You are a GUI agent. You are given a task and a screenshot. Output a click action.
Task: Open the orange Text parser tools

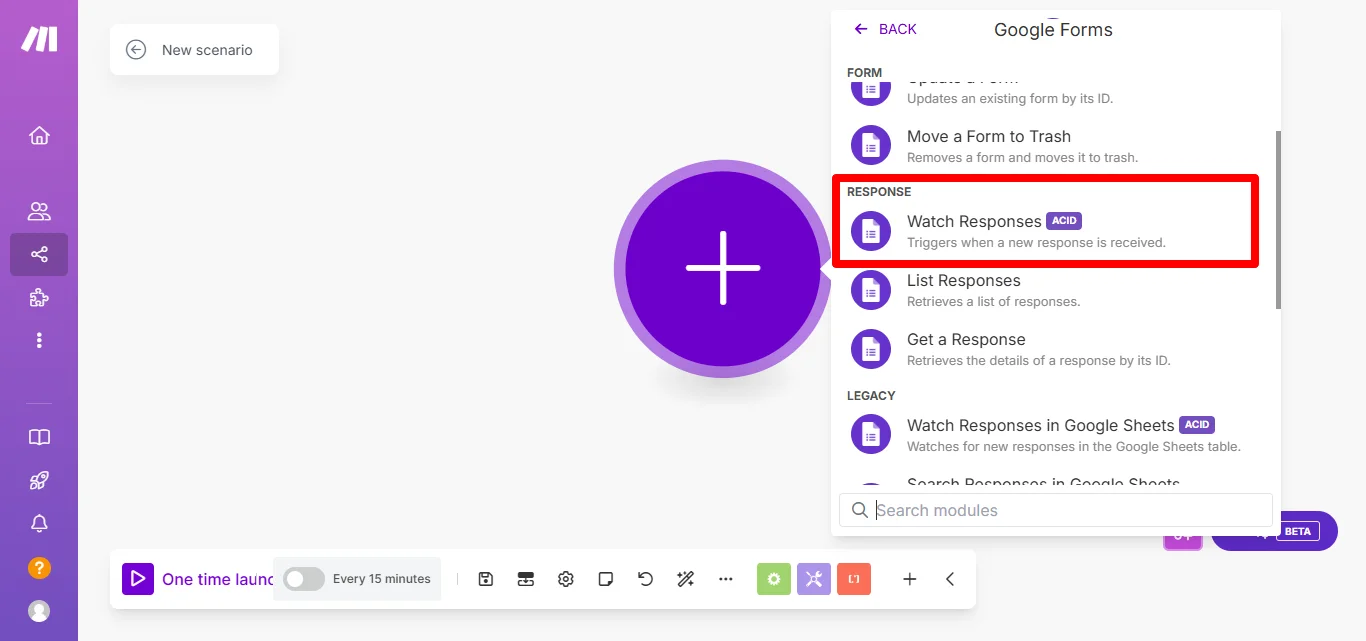[x=854, y=579]
